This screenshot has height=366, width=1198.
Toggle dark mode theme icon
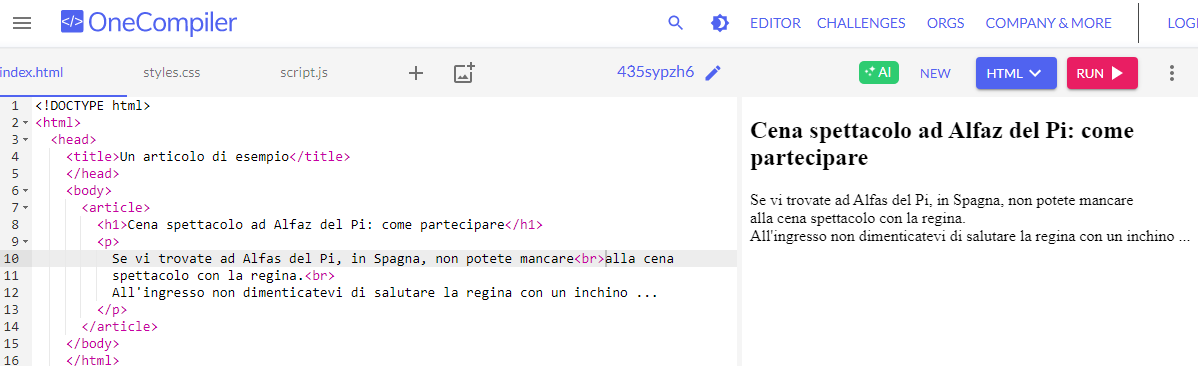(x=719, y=23)
